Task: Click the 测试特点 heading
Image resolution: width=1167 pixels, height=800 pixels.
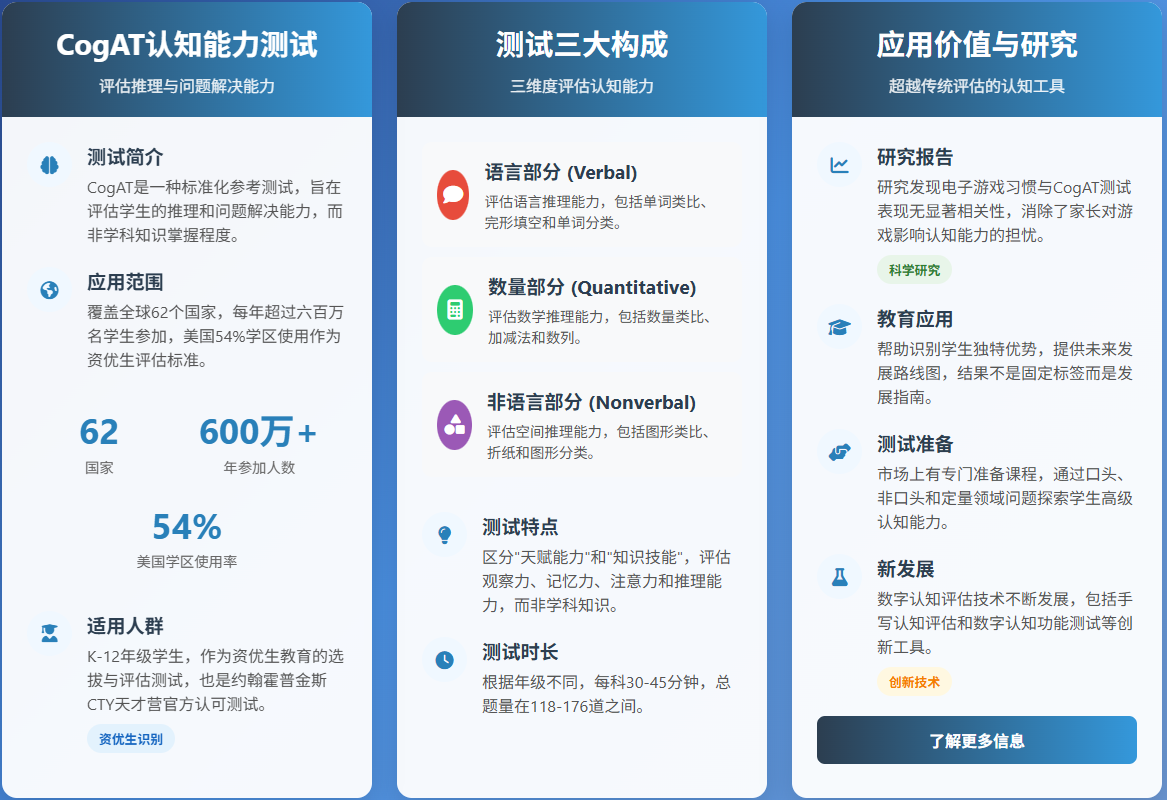Action: 520,527
